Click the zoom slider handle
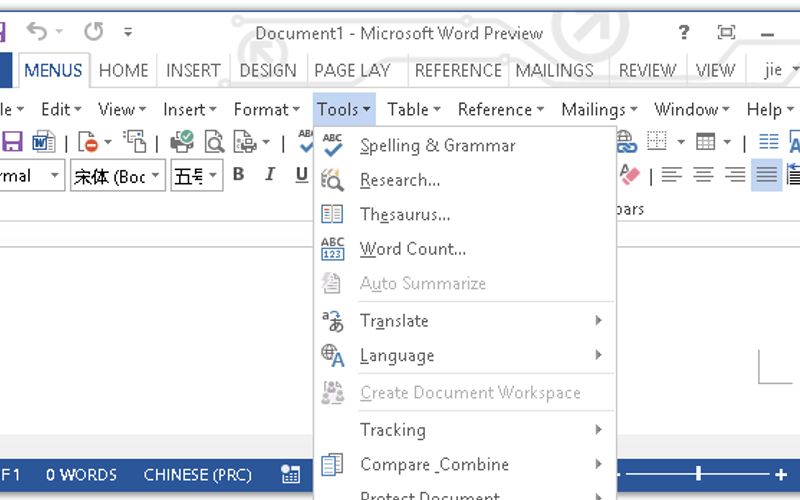 pos(698,474)
